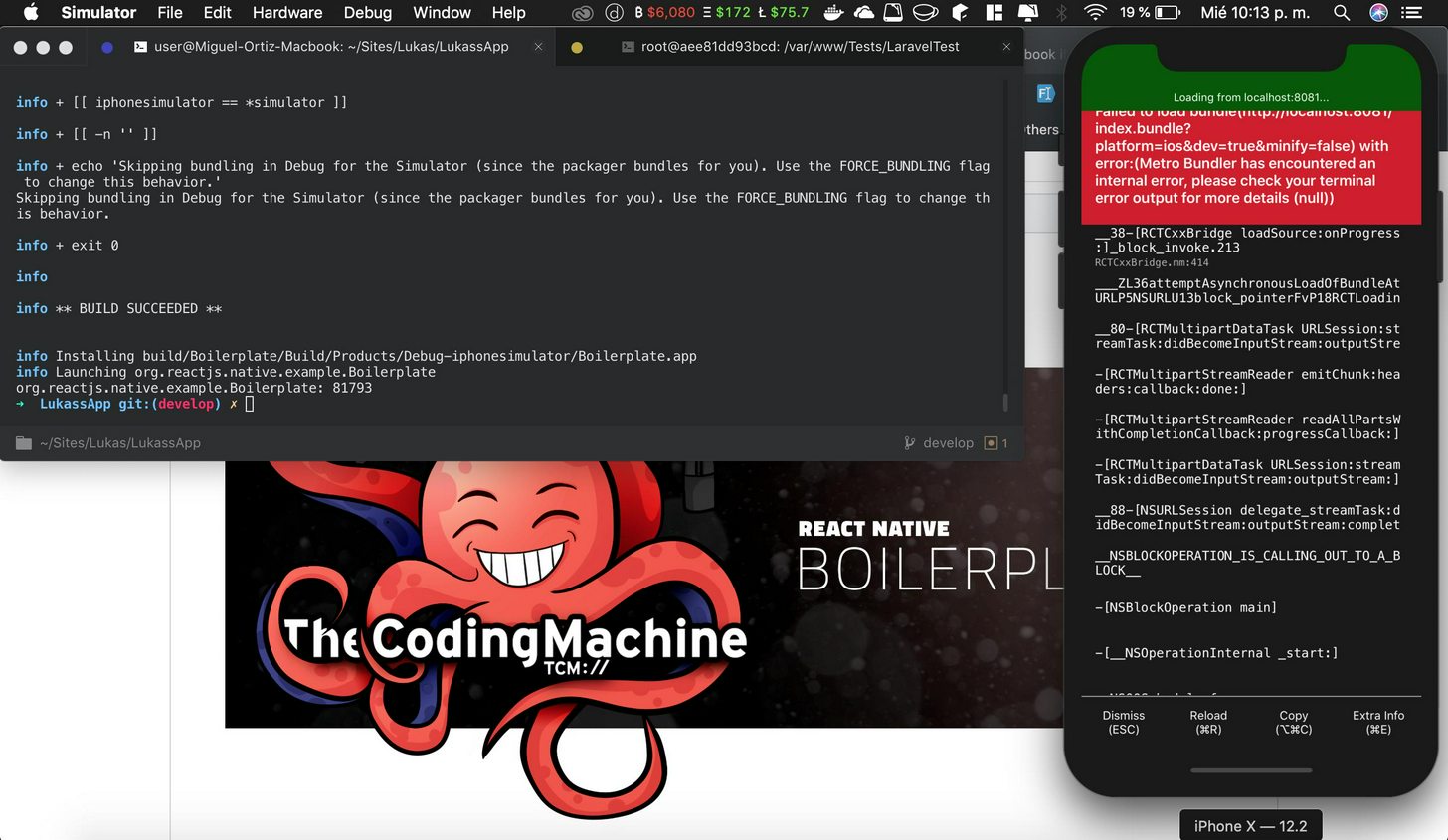1448x840 pixels.
Task: Copy the error stack in simulator
Action: coord(1294,722)
